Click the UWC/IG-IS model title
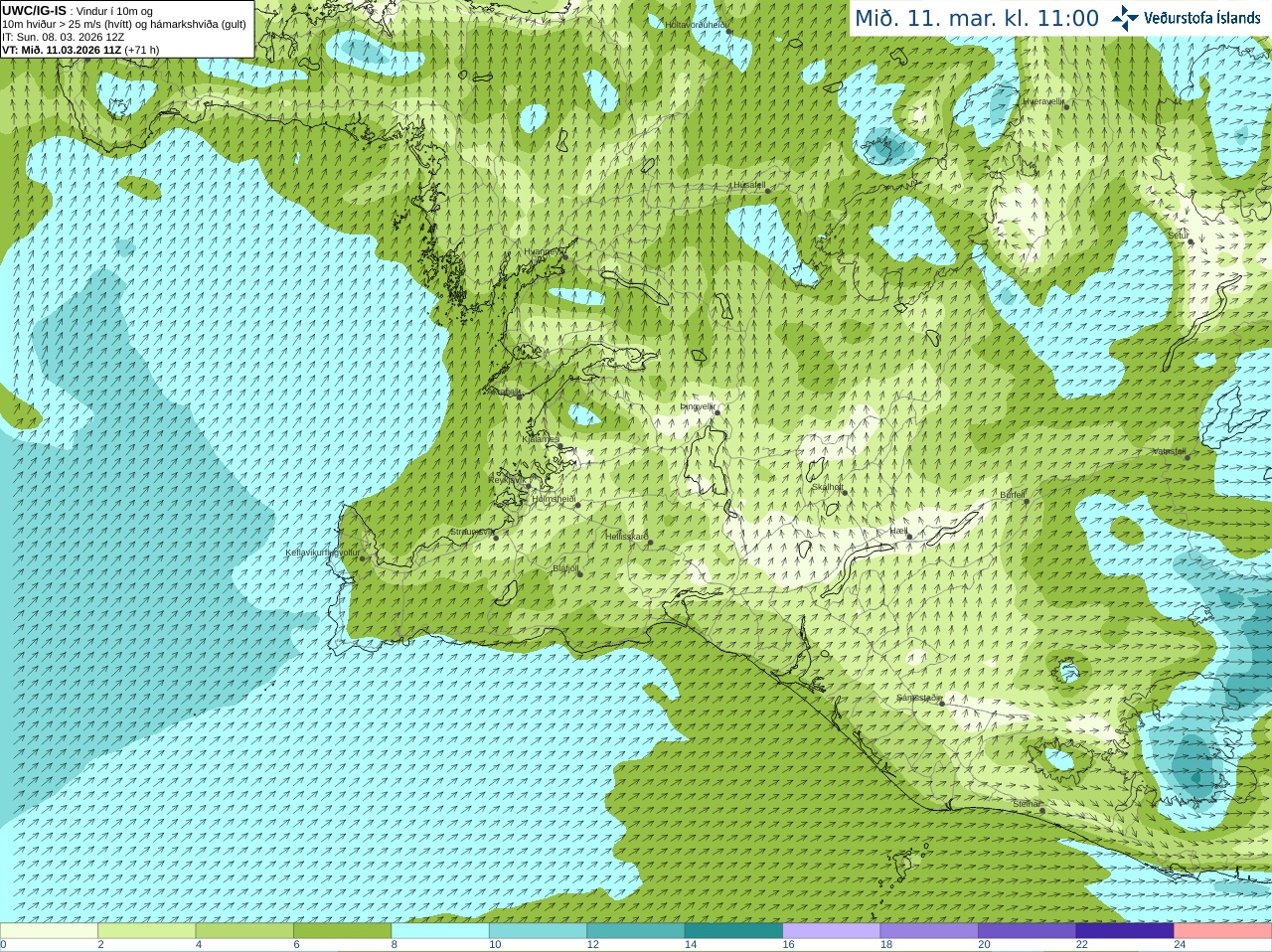 coord(35,11)
